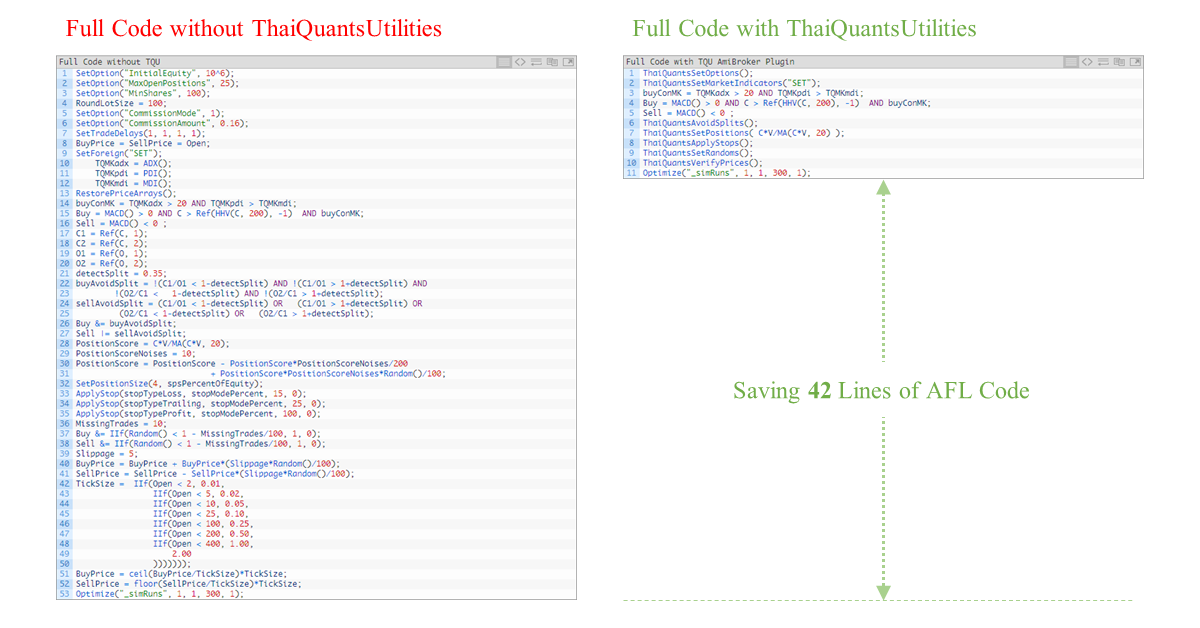Screen dimensions: 1200x628
Task: Select the green 'Full Code with ThaiQuantsUtilities' heading
Action: point(804,28)
